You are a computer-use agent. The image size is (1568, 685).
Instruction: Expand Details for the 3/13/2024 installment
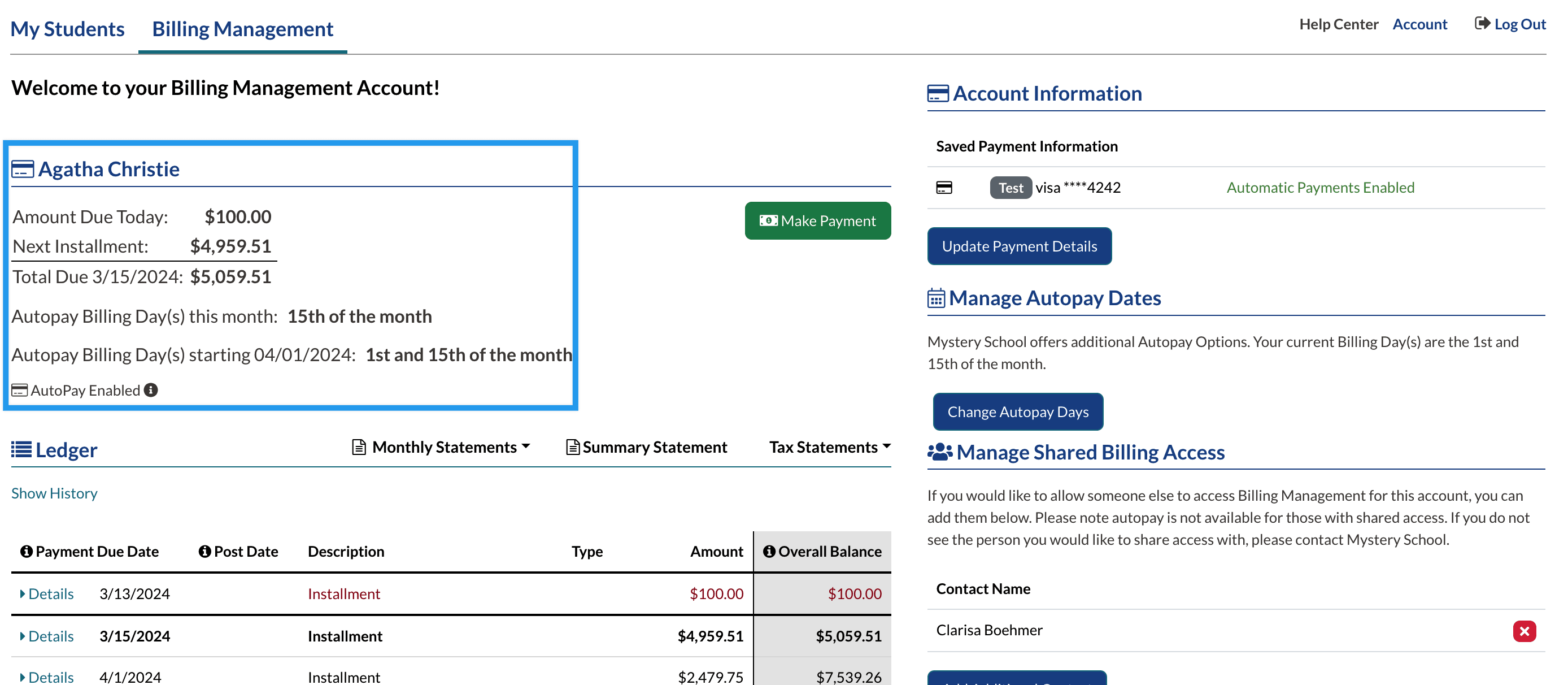coord(47,593)
